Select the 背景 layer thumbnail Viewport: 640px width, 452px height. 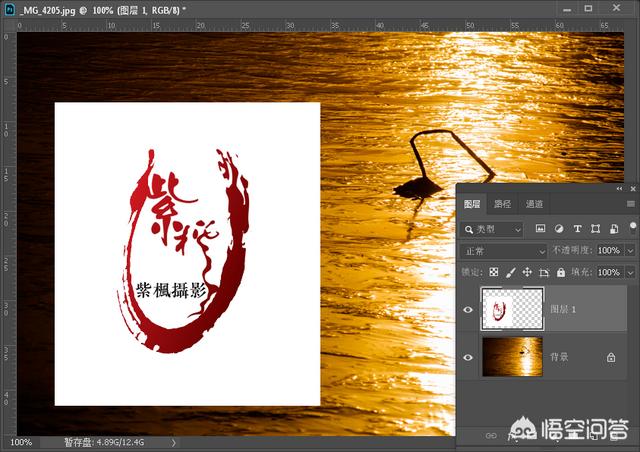[512, 356]
